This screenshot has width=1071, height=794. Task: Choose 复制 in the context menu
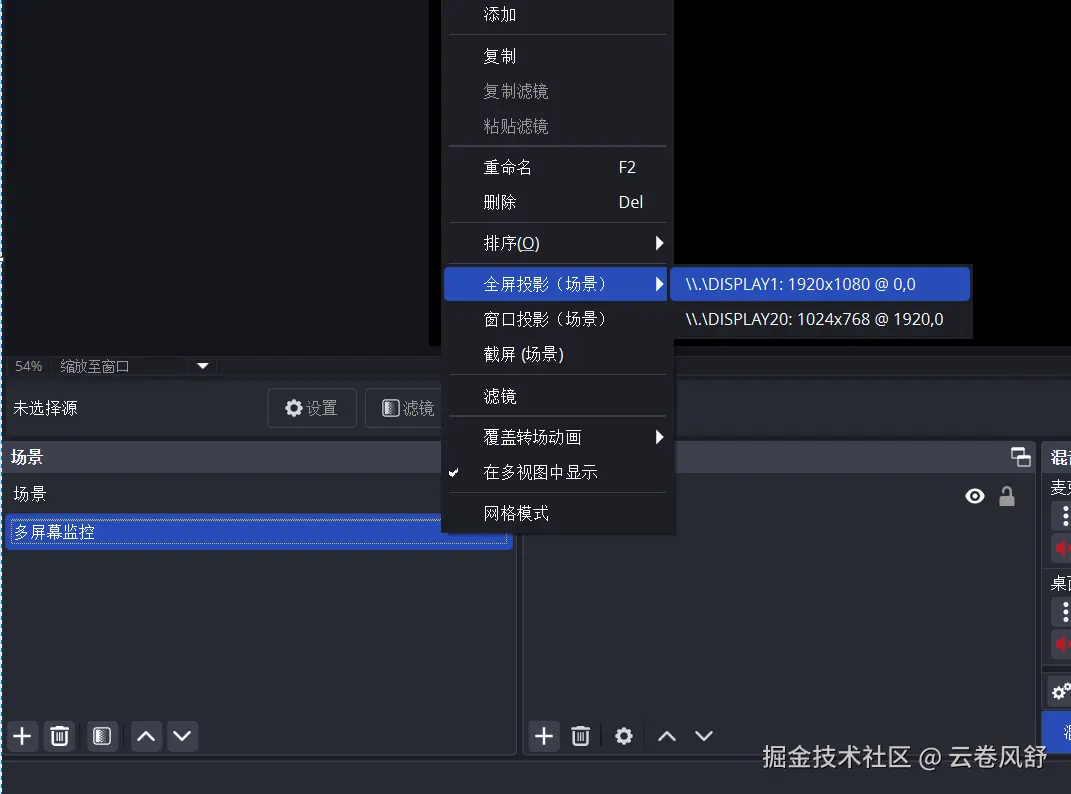[x=557, y=56]
